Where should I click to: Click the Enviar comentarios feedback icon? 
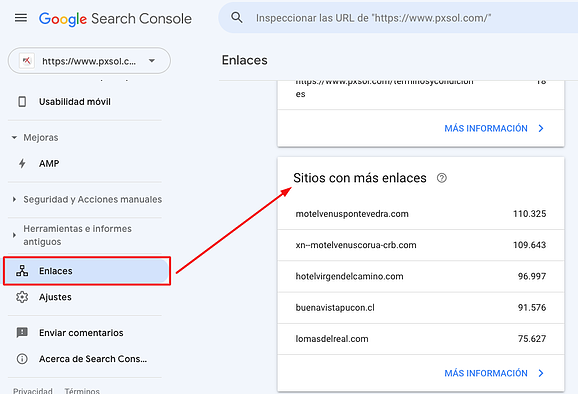(22, 333)
